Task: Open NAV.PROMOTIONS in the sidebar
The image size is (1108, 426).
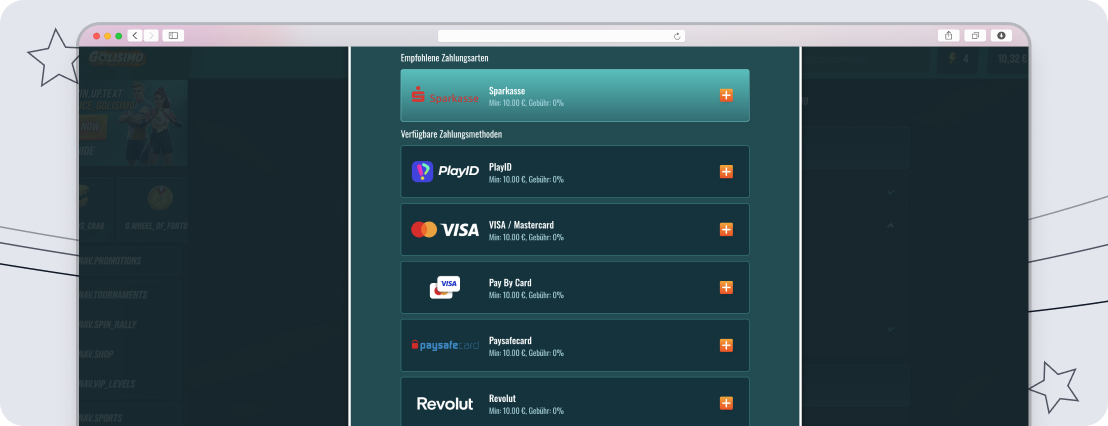Action: [x=111, y=261]
